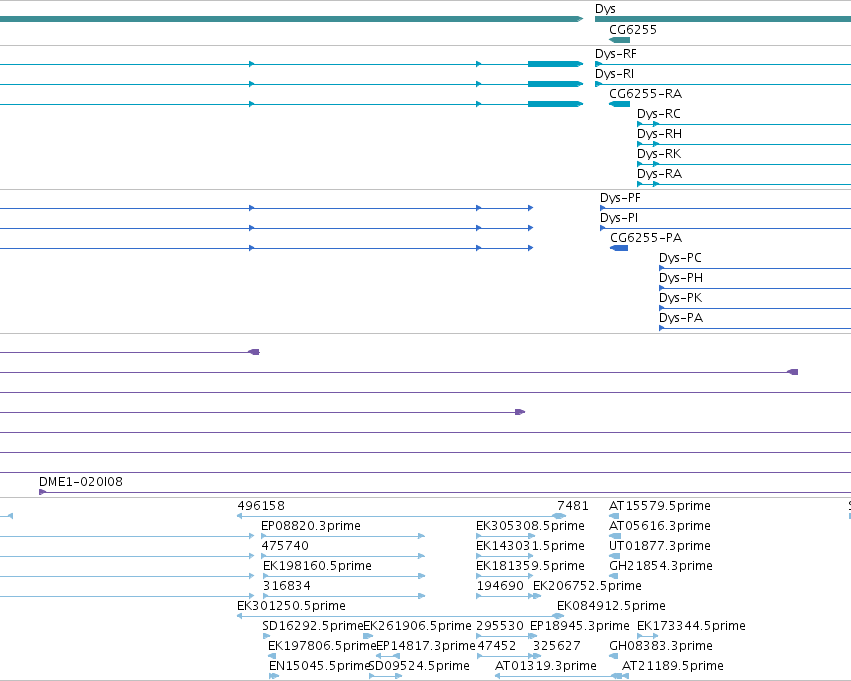Select the Dys-RK transcript label
The image size is (851, 681).
[x=659, y=154]
